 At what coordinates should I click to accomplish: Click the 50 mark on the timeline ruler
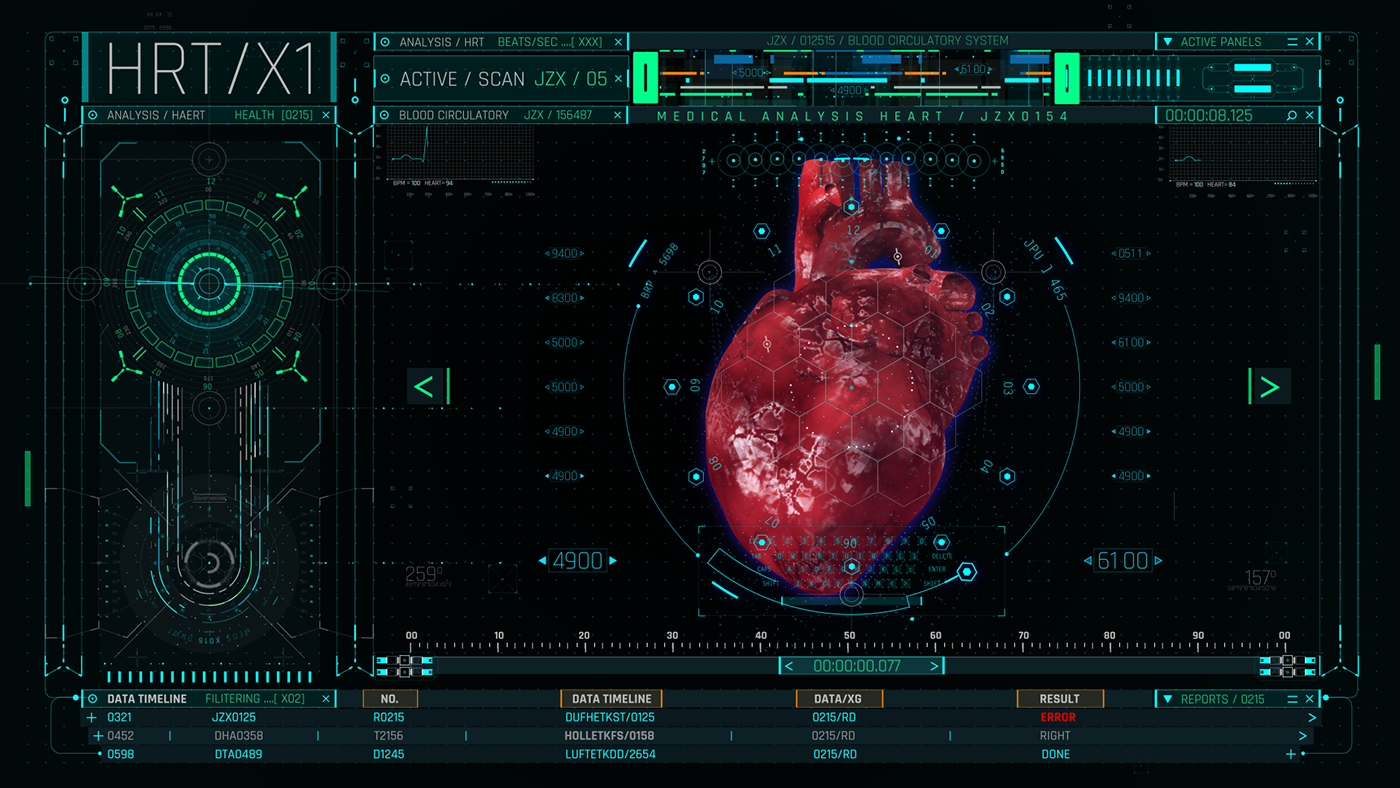[x=849, y=636]
